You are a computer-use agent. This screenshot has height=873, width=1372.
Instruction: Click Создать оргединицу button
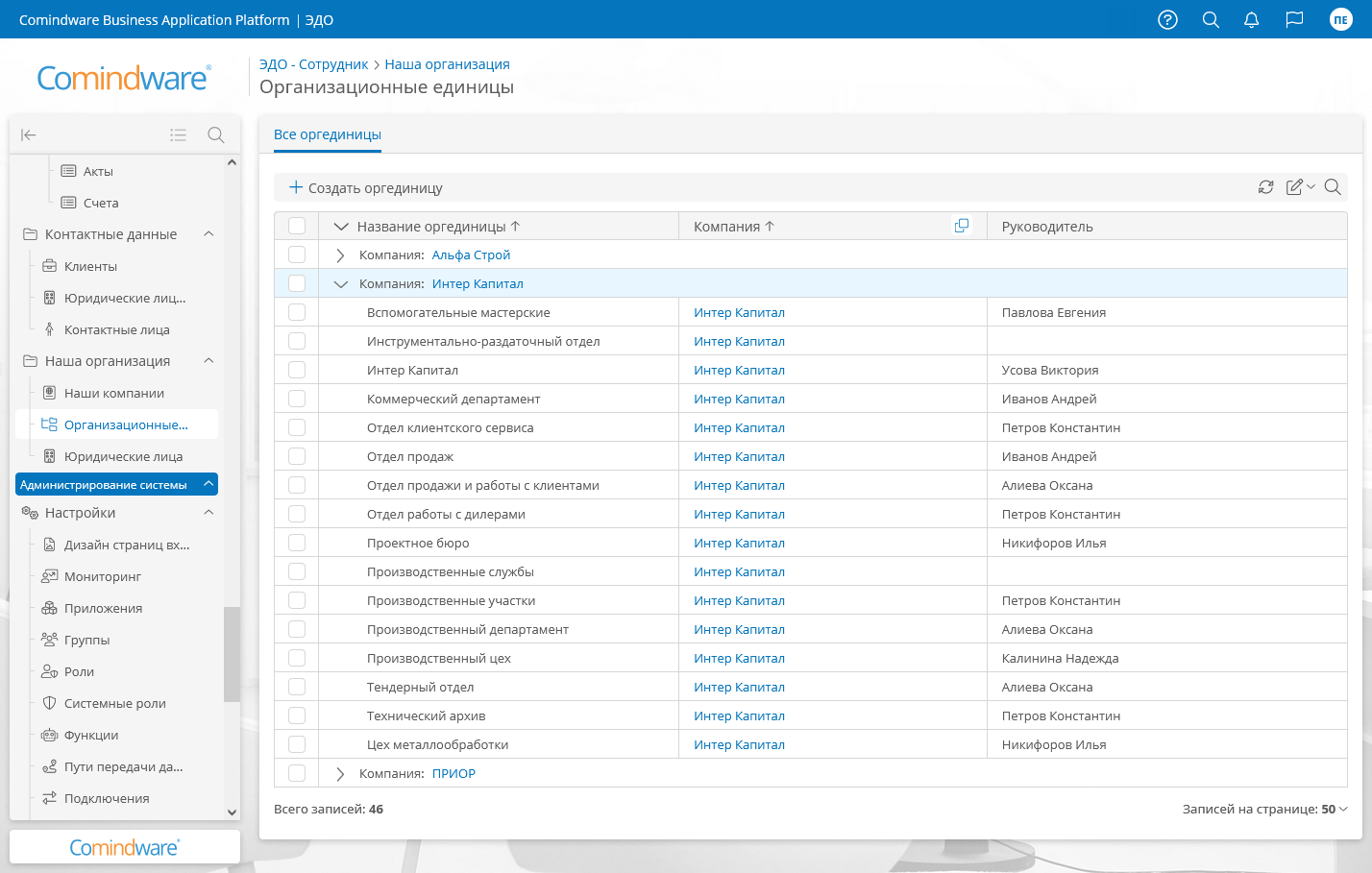366,187
